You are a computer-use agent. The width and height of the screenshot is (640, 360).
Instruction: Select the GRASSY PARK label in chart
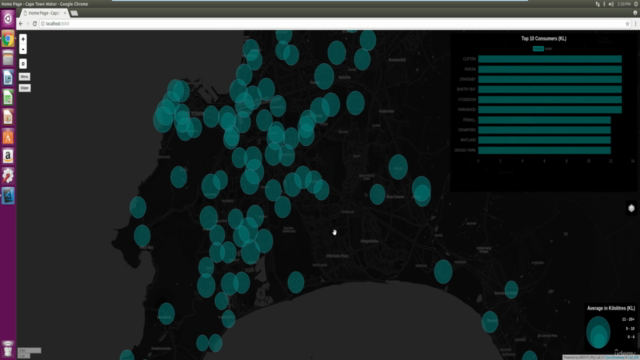point(465,150)
